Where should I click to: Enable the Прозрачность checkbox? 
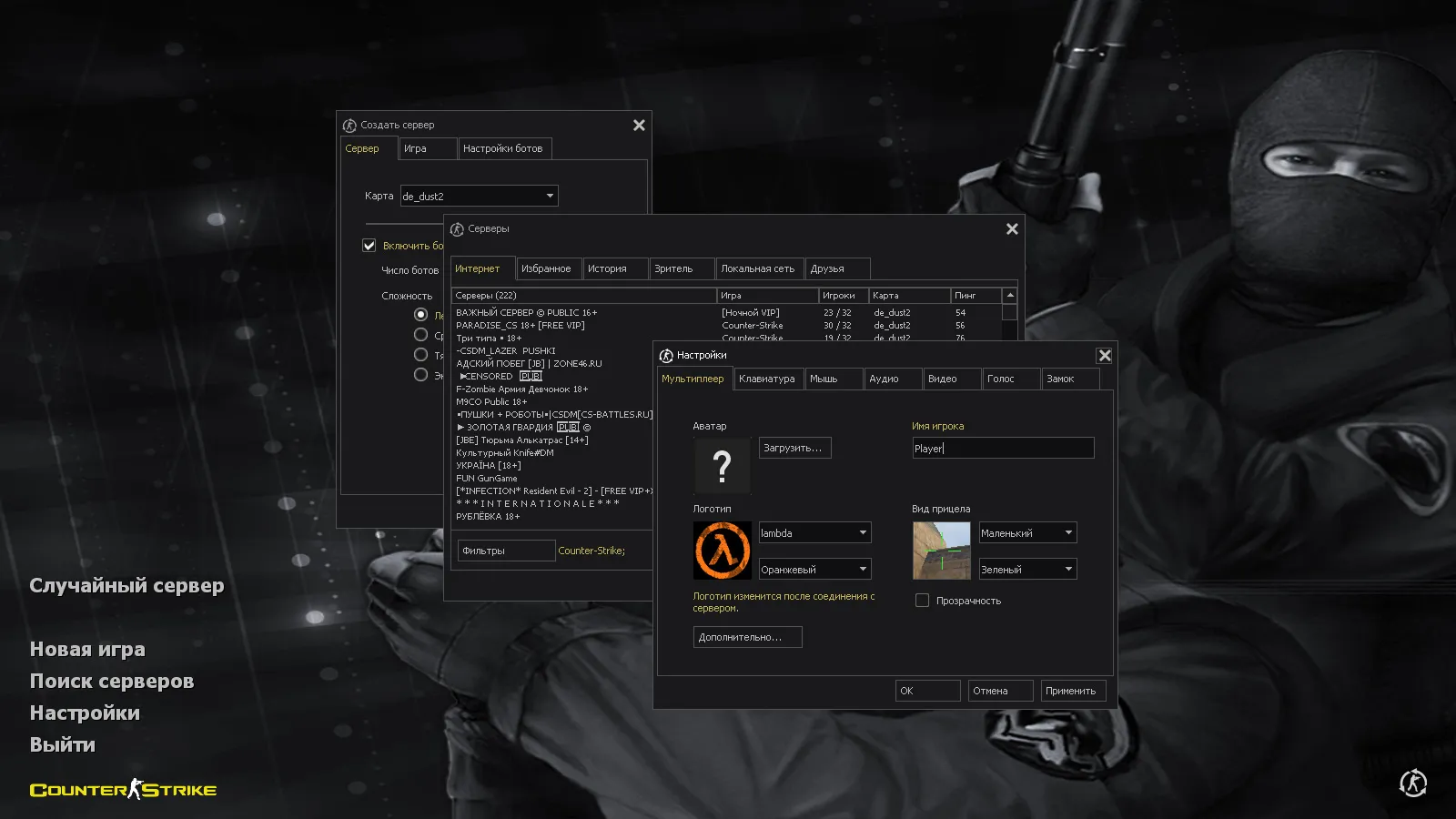(922, 600)
